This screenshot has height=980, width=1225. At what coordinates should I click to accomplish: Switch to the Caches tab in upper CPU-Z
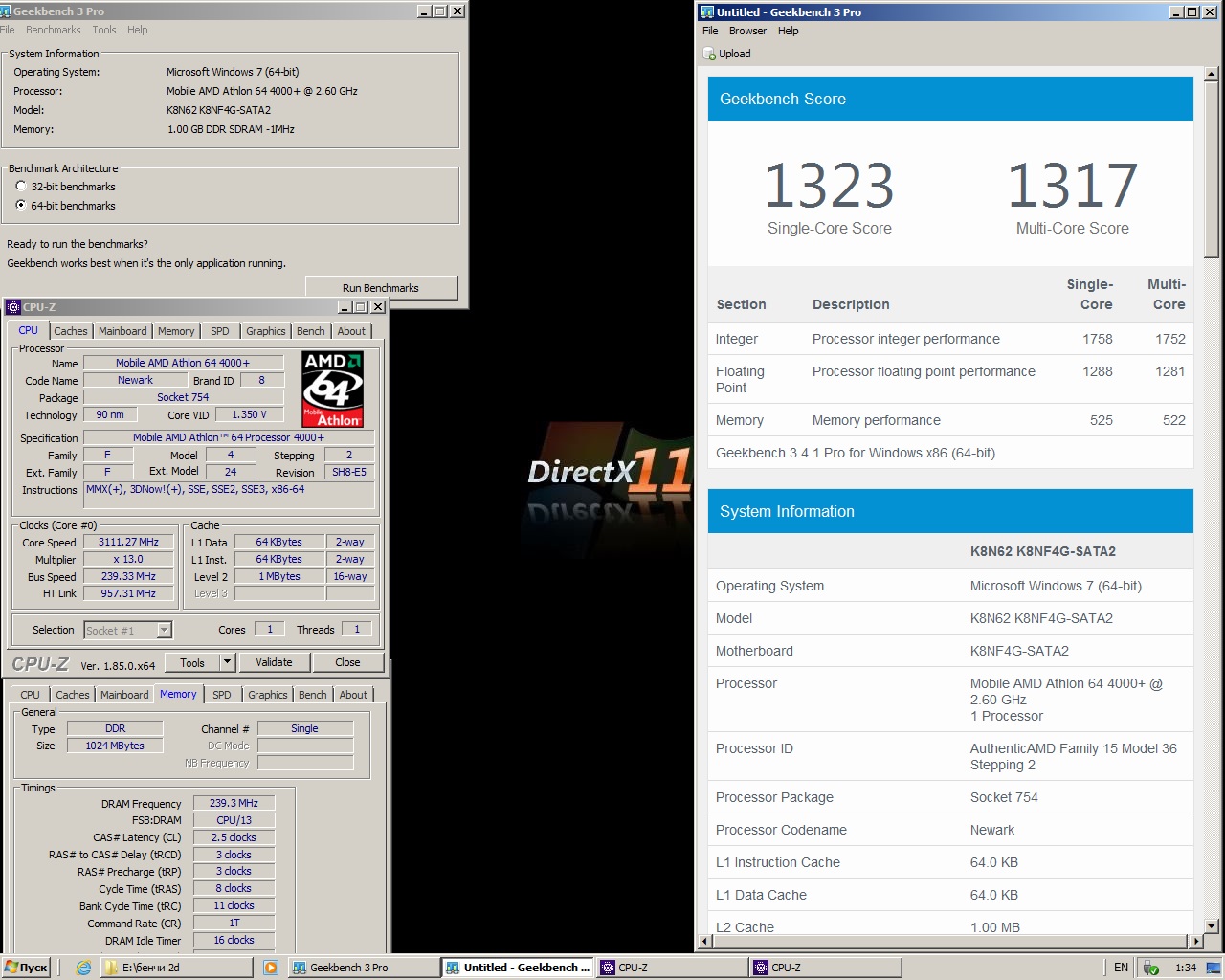click(x=71, y=331)
